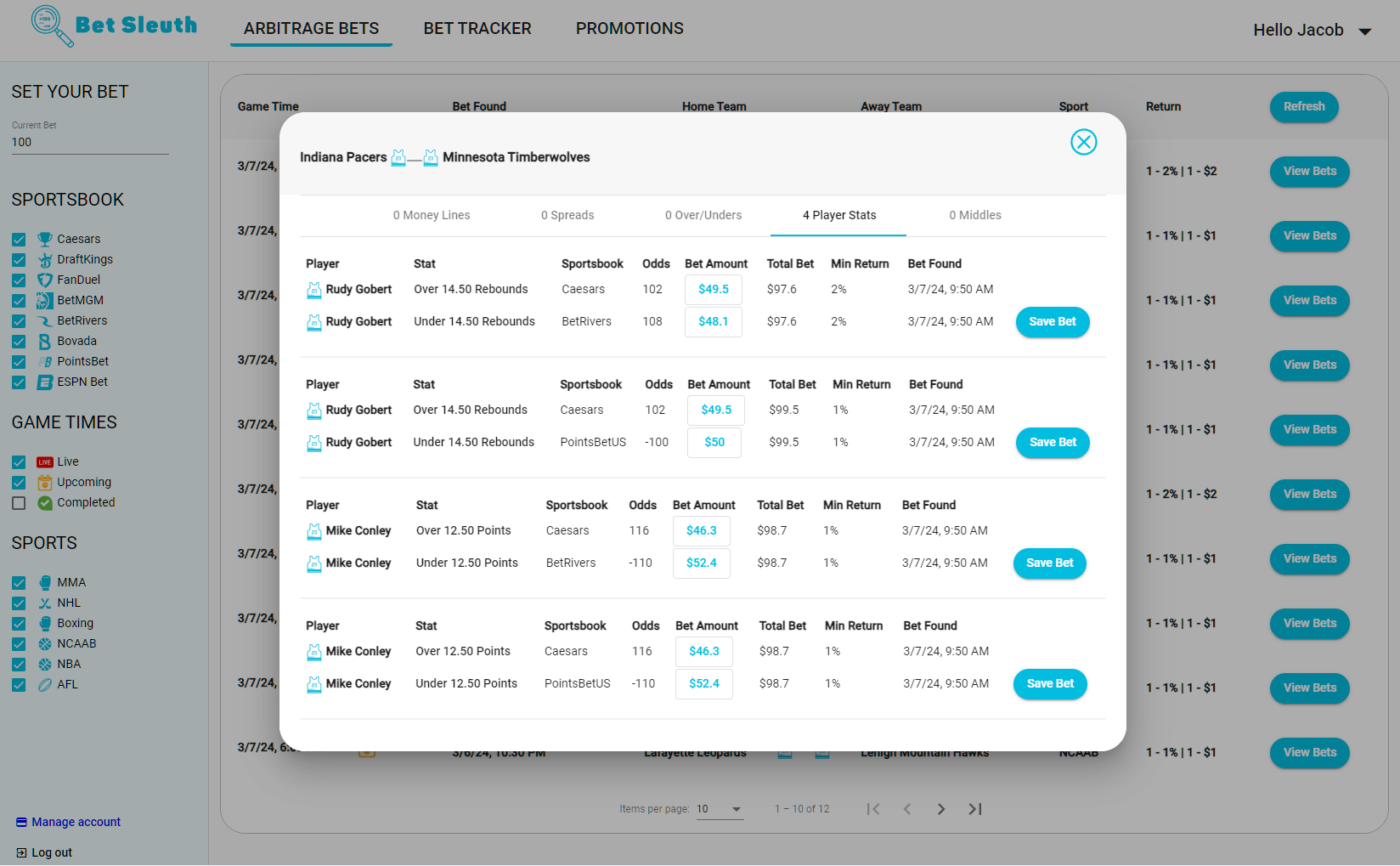1400x866 pixels.
Task: Click the AFL football icon
Action: click(45, 685)
